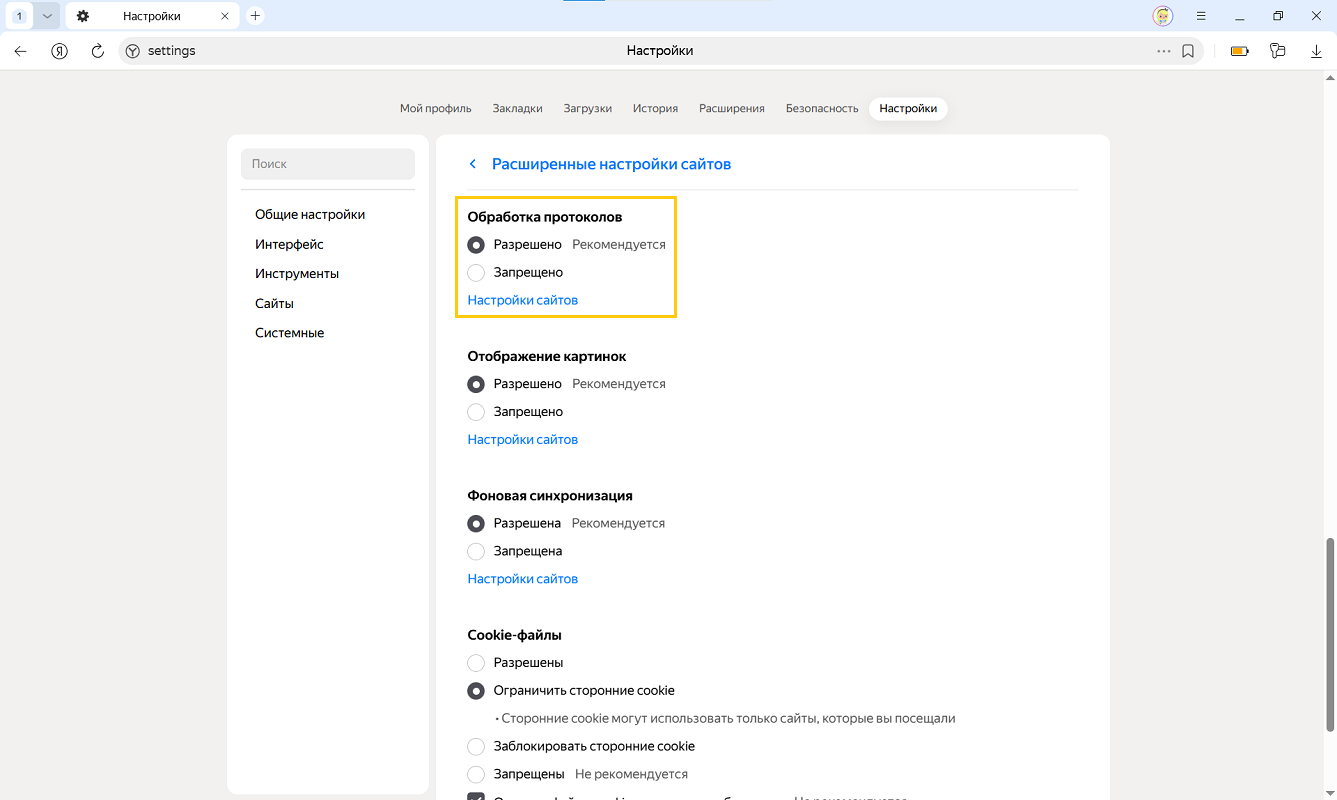Expand the tab list dropdown arrow
The image size is (1337, 800).
click(x=46, y=16)
